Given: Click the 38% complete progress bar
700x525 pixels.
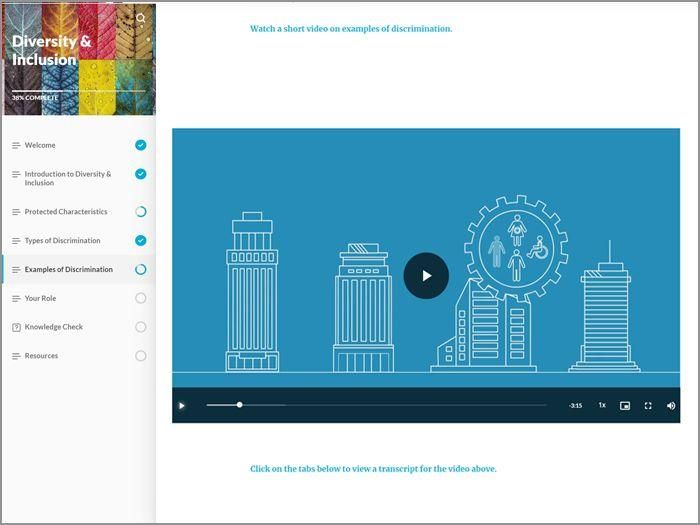Looking at the screenshot, I should (x=79, y=91).
